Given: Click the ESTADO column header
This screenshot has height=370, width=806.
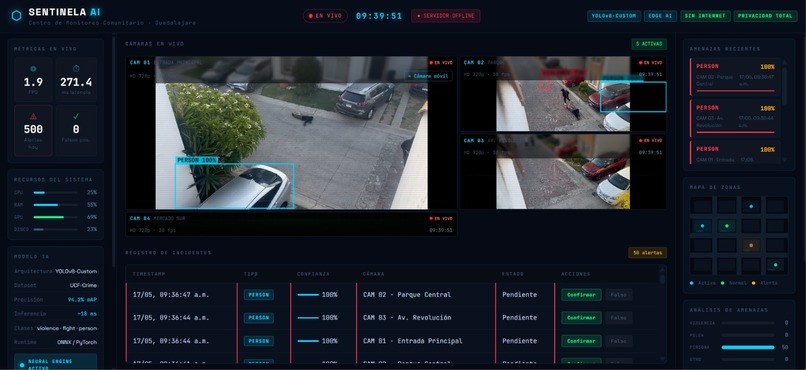Looking at the screenshot, I should coord(512,274).
